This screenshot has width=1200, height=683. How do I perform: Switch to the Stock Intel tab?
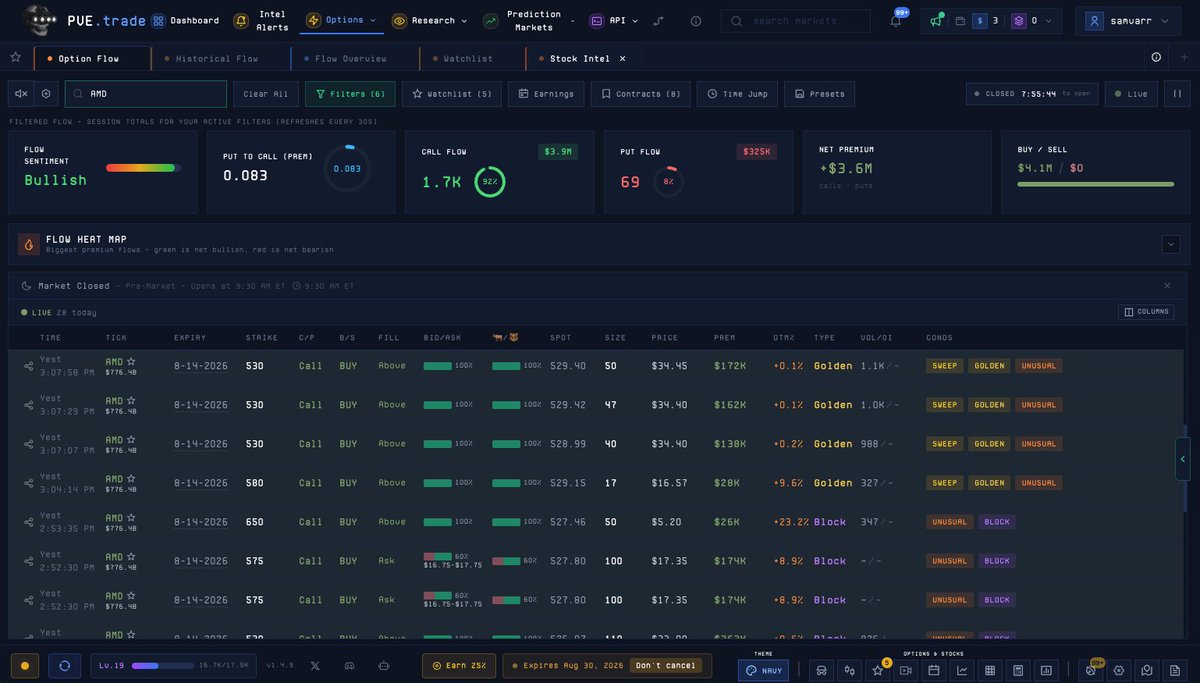580,58
